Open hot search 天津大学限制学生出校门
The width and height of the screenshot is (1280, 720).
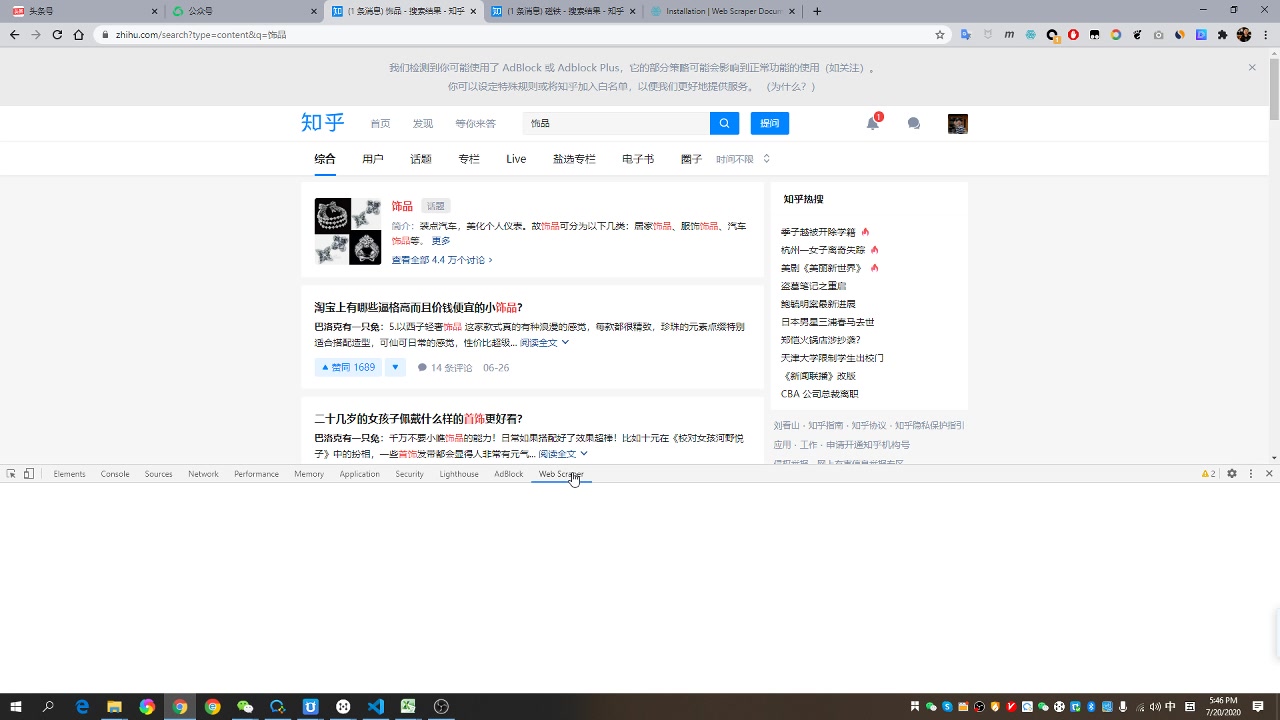coord(832,358)
